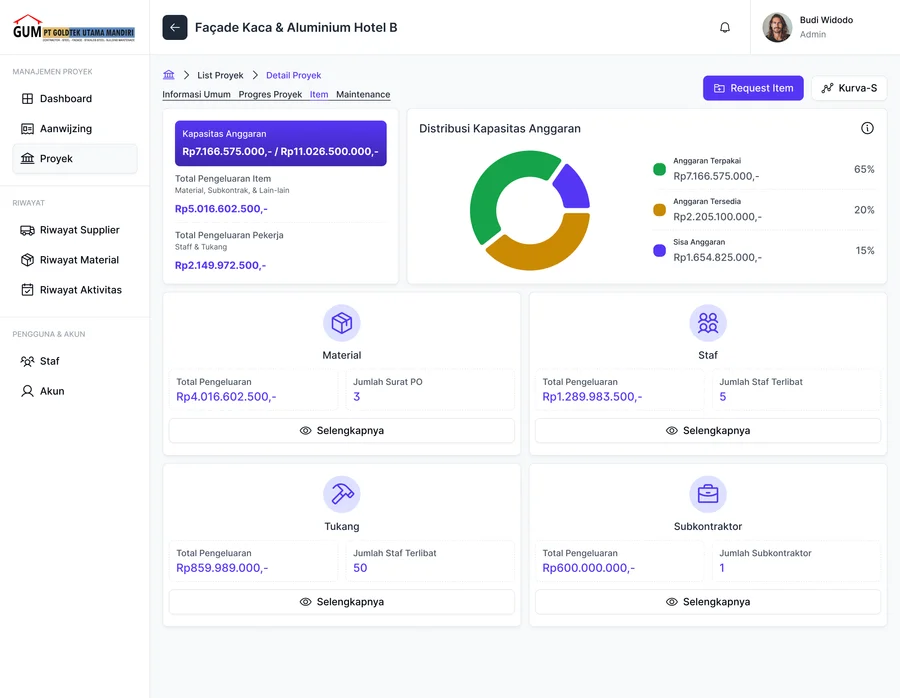This screenshot has width=900, height=698.
Task: Show Selengkapnya for the Subkontraktor card
Action: (708, 602)
